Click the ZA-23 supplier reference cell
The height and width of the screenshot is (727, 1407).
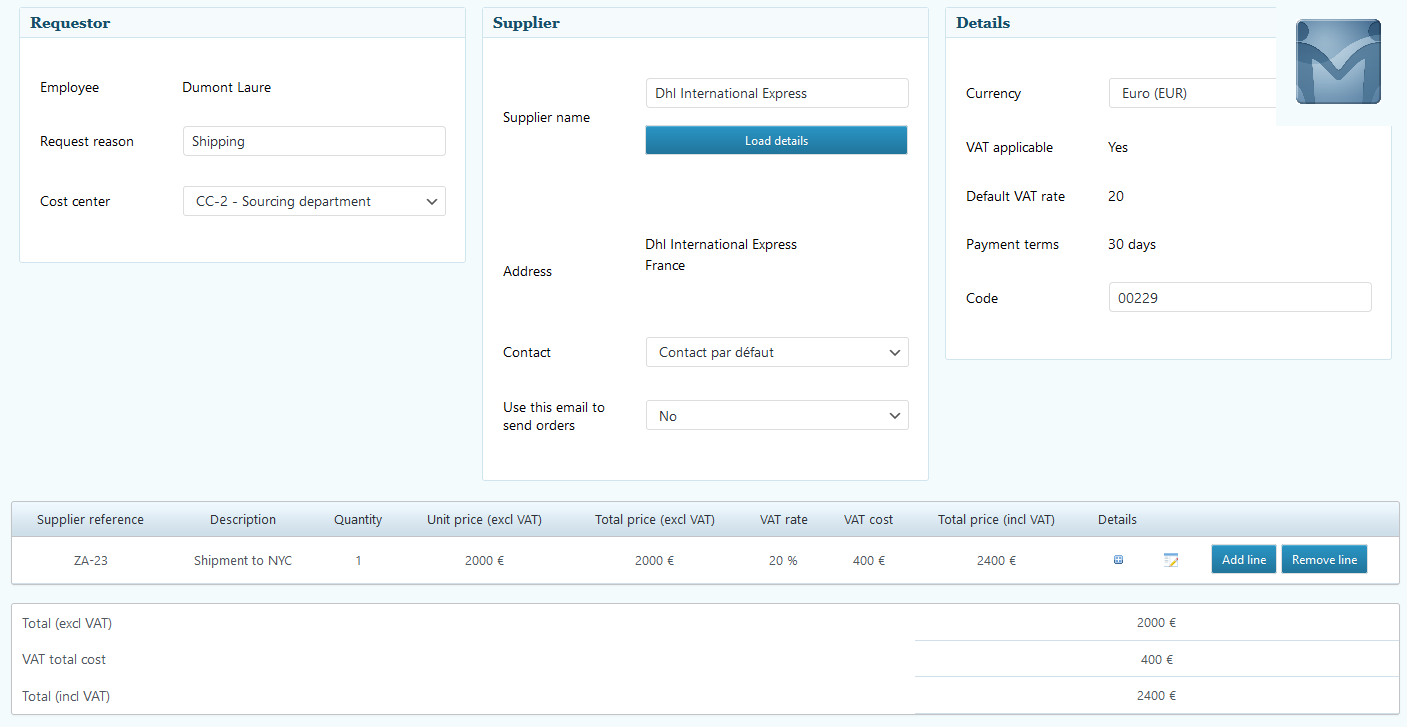tap(91, 561)
